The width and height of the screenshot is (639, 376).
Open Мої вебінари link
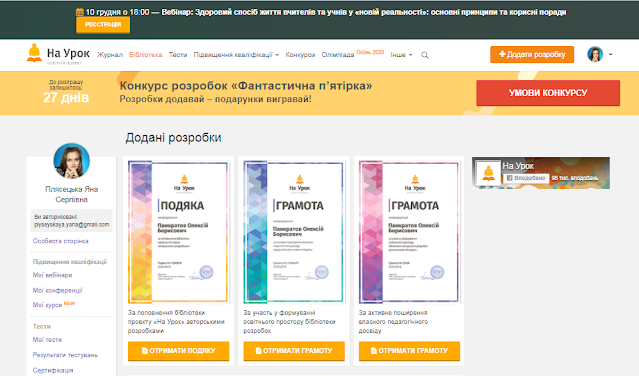(x=52, y=275)
